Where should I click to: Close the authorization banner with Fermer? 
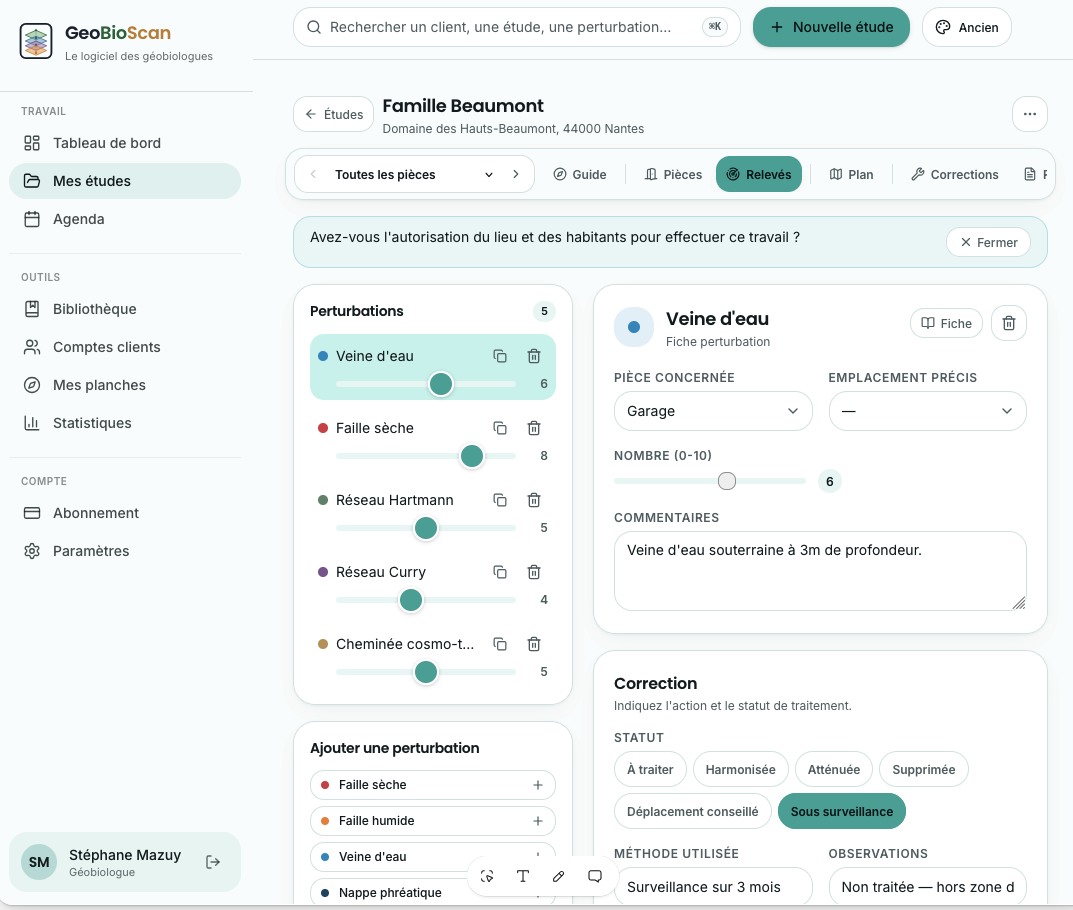(x=988, y=242)
